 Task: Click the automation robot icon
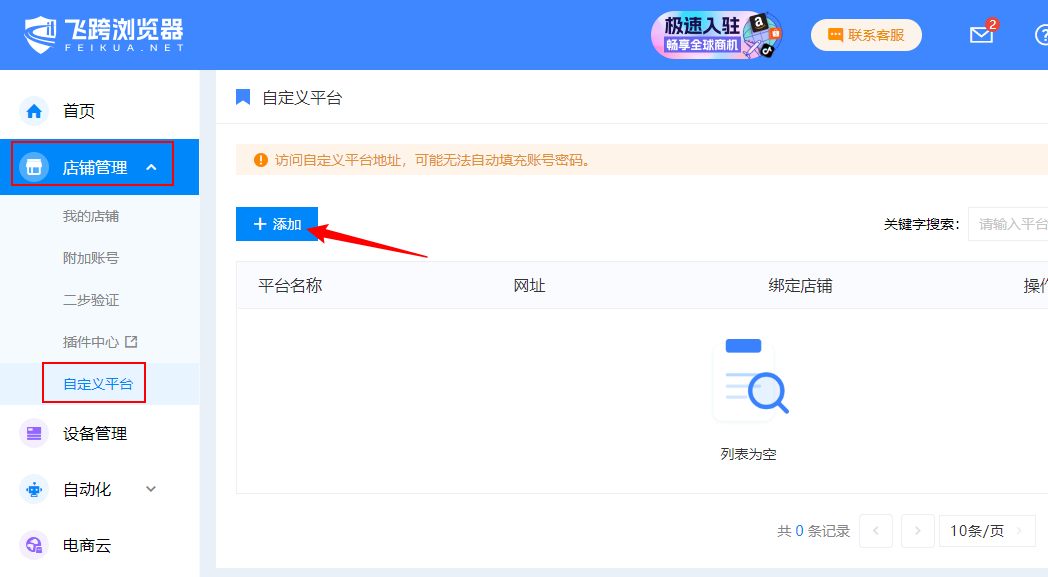click(x=34, y=490)
